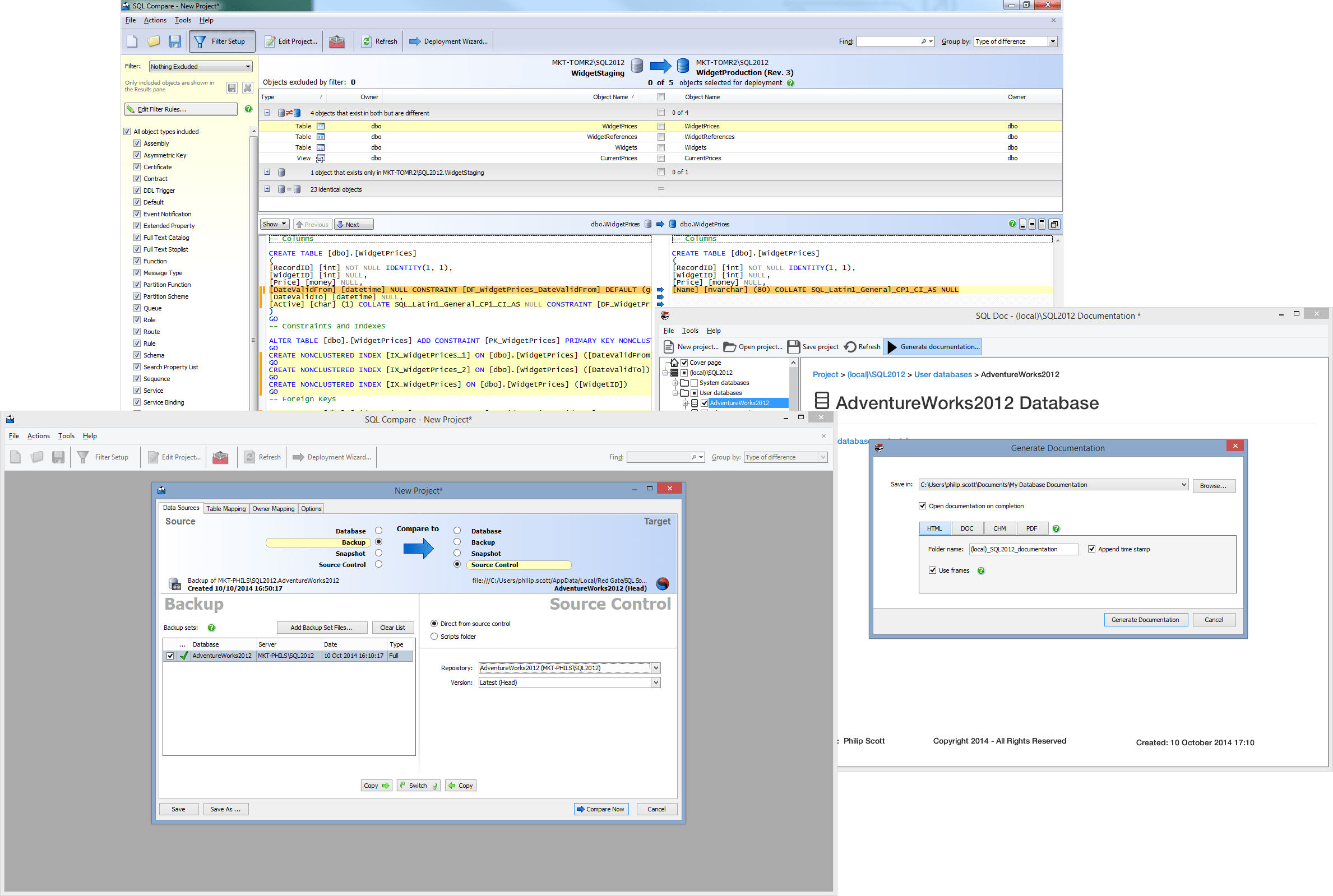Launch the Deployment Wizard from the toolbar

[x=447, y=41]
